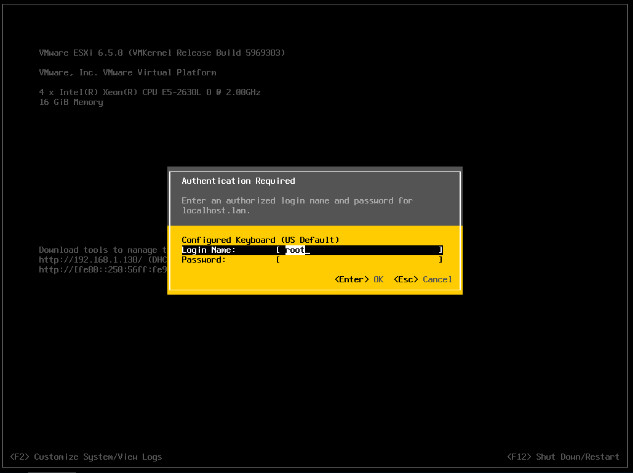
Task: Click <F12> Shut Down/Restart
Action: pos(563,457)
